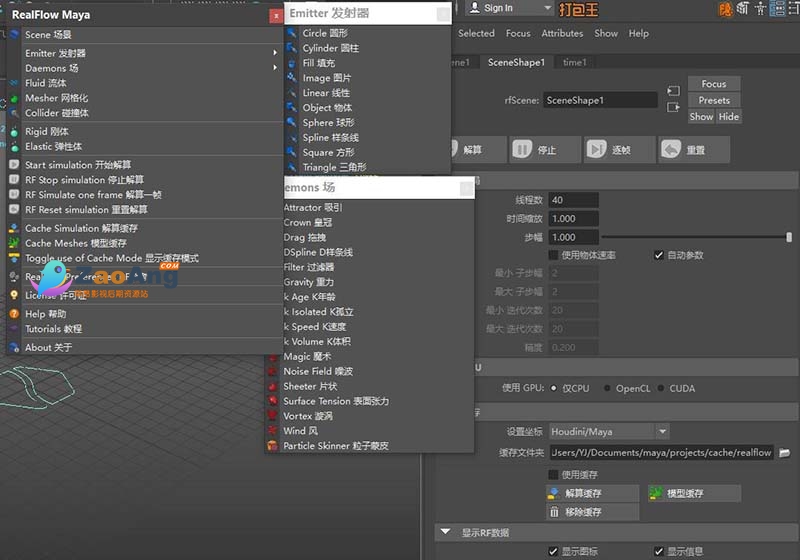800x560 pixels.
Task: Select the 仅CPU radio button
Action: (x=554, y=389)
